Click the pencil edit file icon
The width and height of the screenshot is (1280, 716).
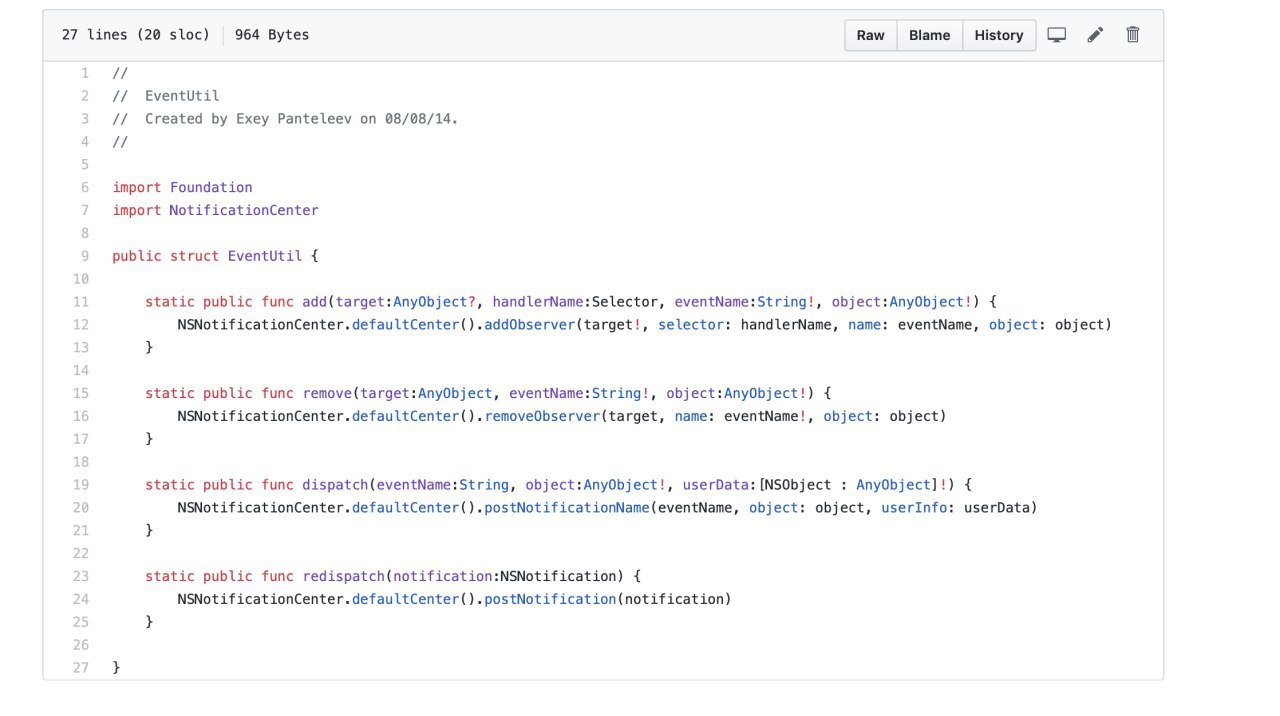tap(1095, 35)
